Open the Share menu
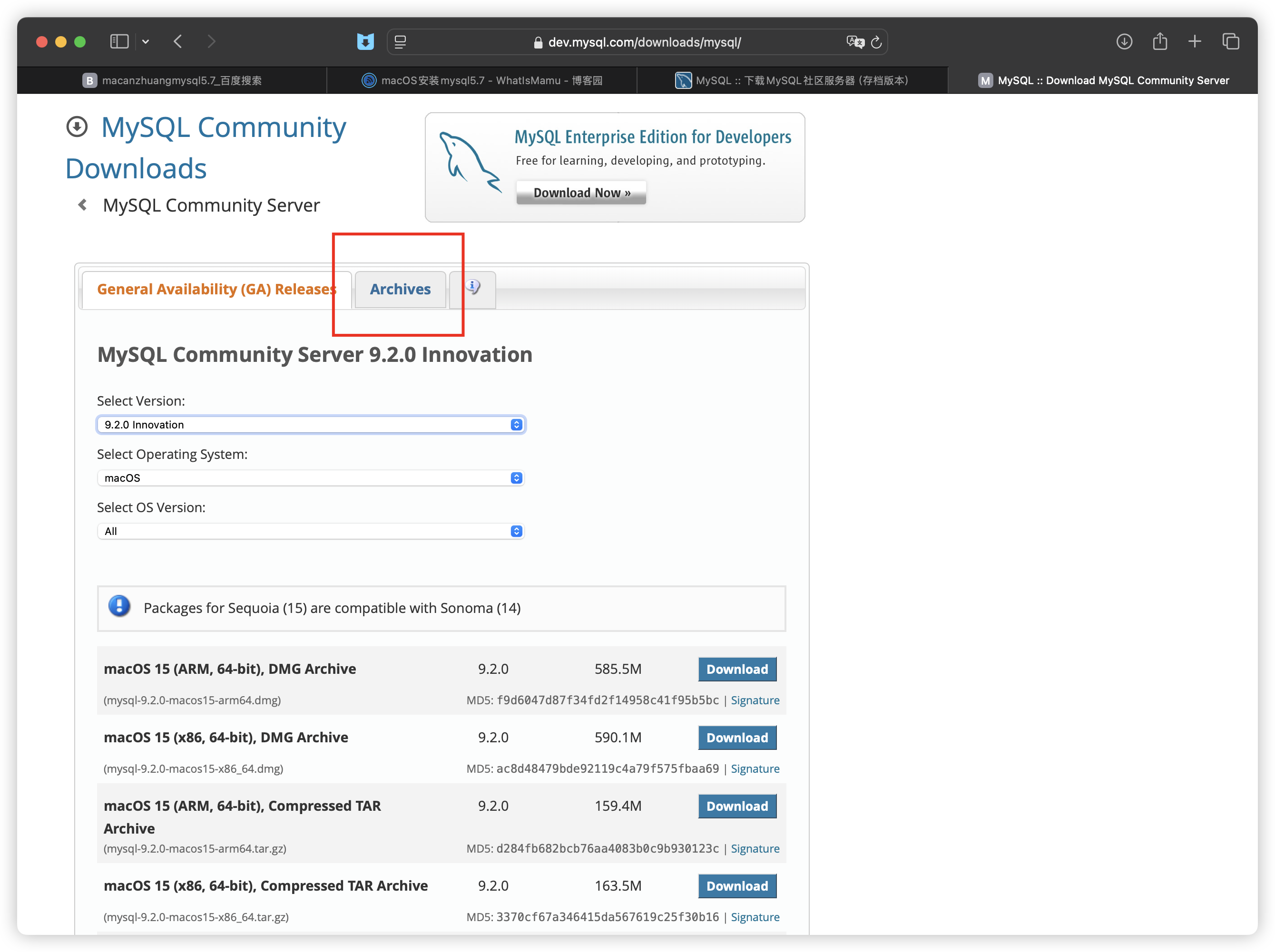1275x952 pixels. pos(1160,41)
